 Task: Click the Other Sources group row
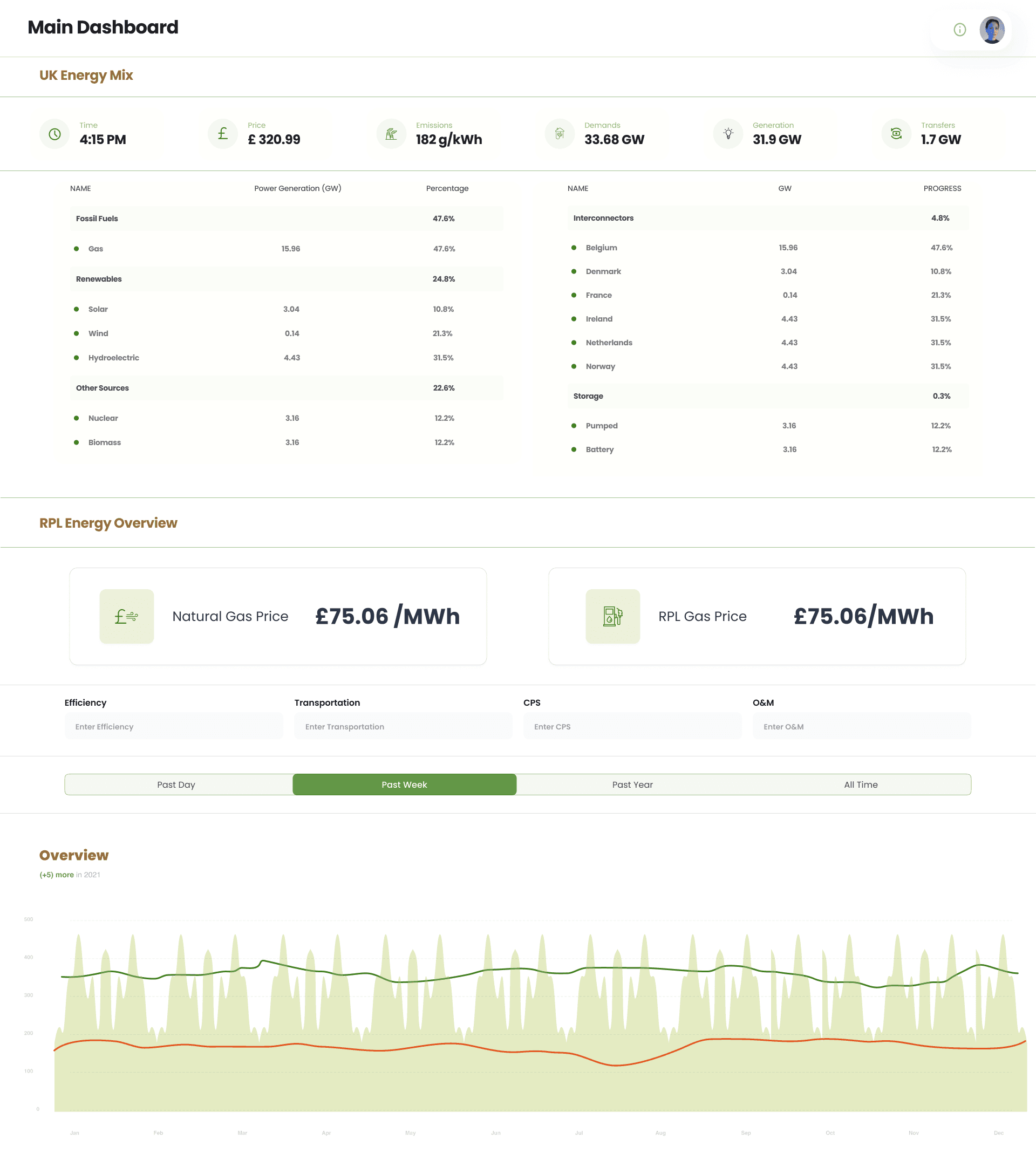pyautogui.click(x=287, y=387)
